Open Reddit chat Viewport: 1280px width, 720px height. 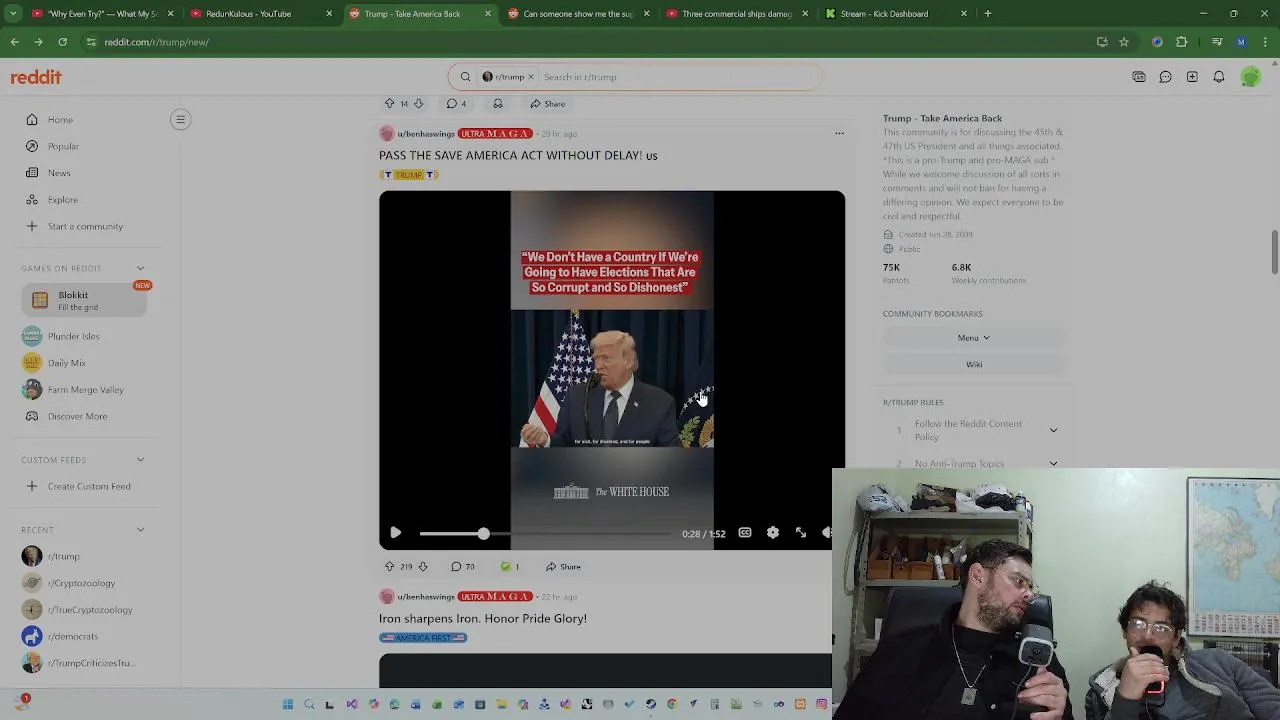1165,77
